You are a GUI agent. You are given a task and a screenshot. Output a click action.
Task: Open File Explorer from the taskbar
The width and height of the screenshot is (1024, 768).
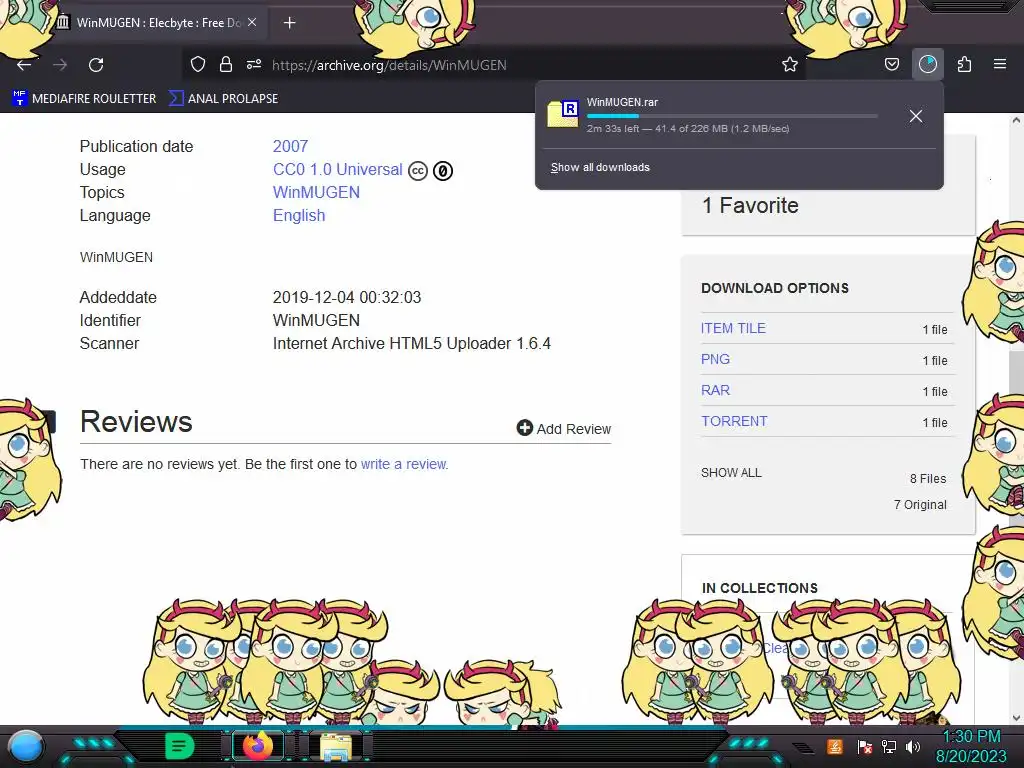(336, 747)
